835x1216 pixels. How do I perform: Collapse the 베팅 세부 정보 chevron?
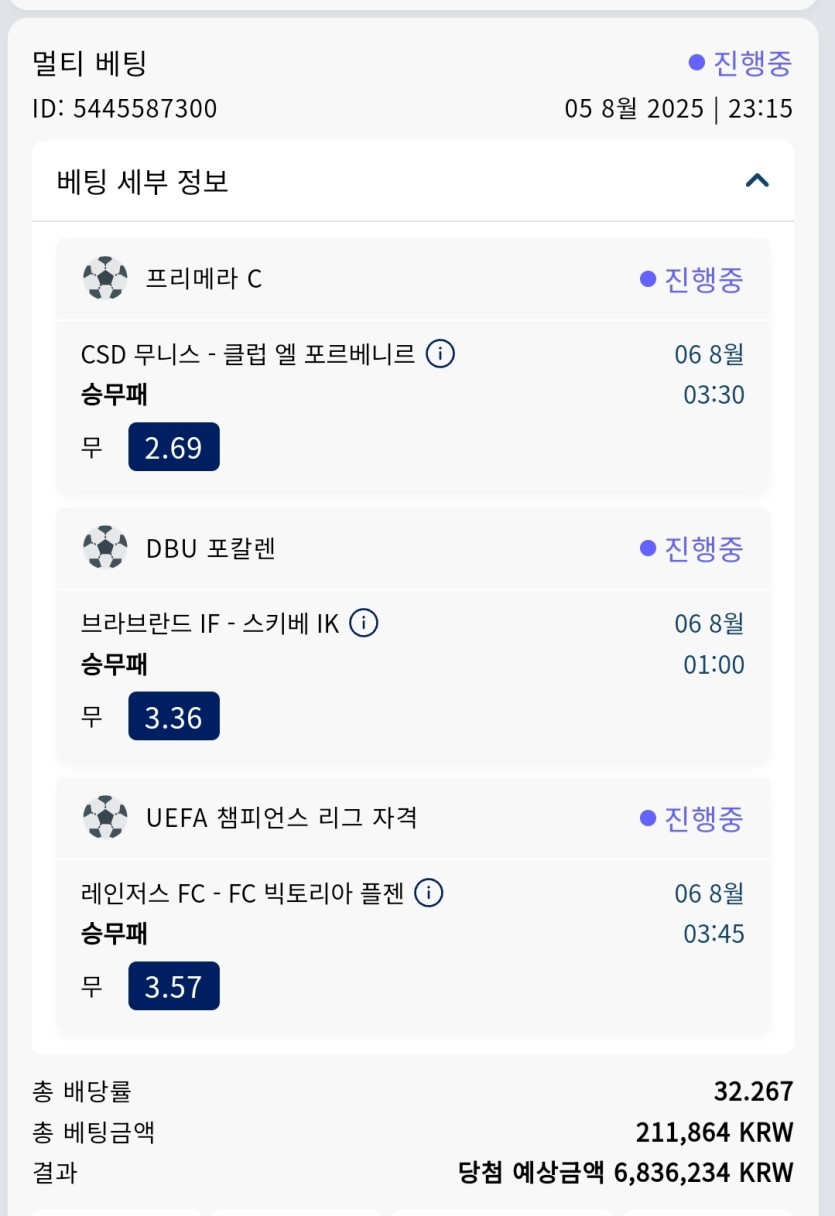pyautogui.click(x=757, y=181)
